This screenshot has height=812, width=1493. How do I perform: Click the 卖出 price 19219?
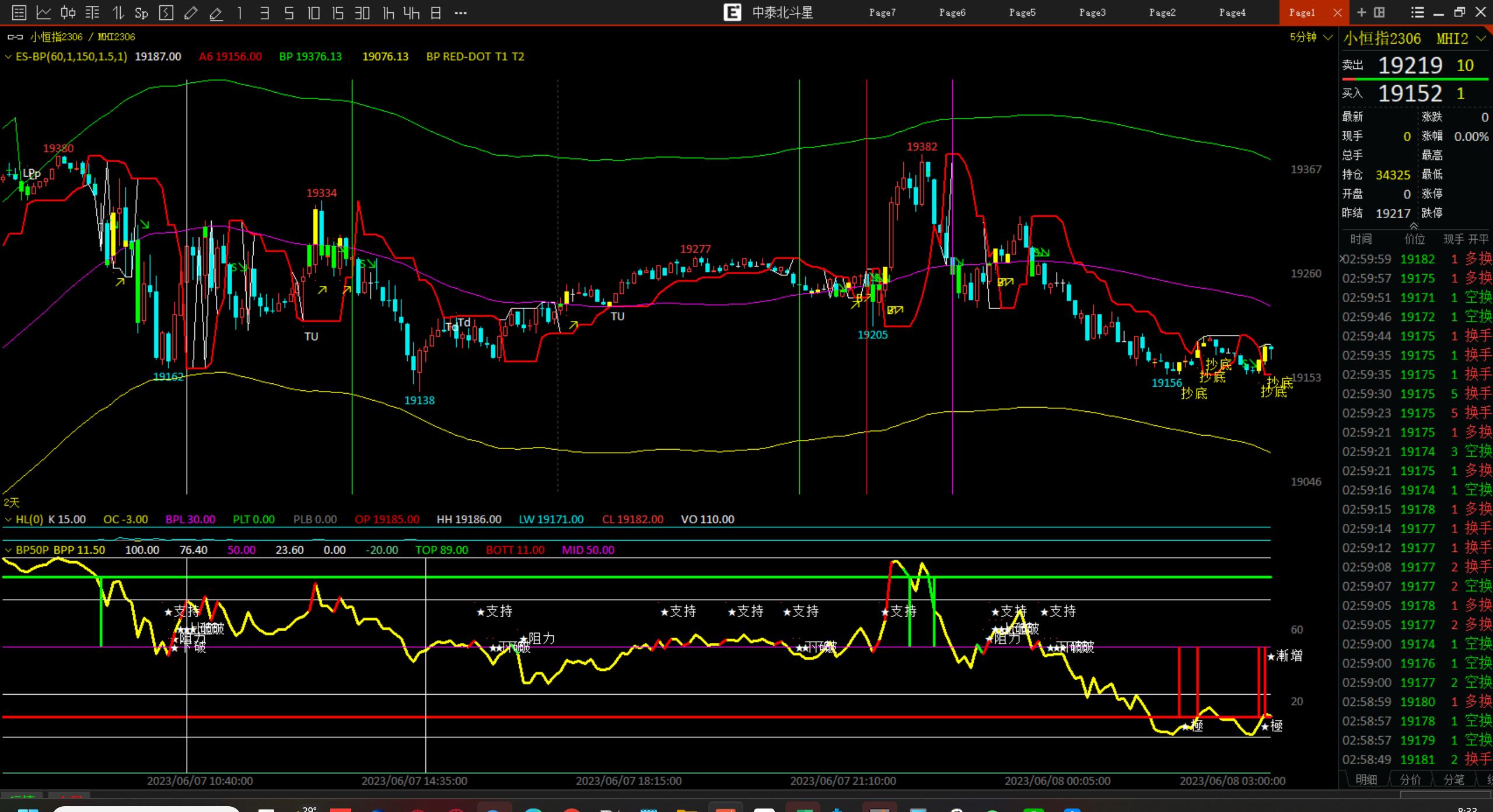click(1410, 65)
